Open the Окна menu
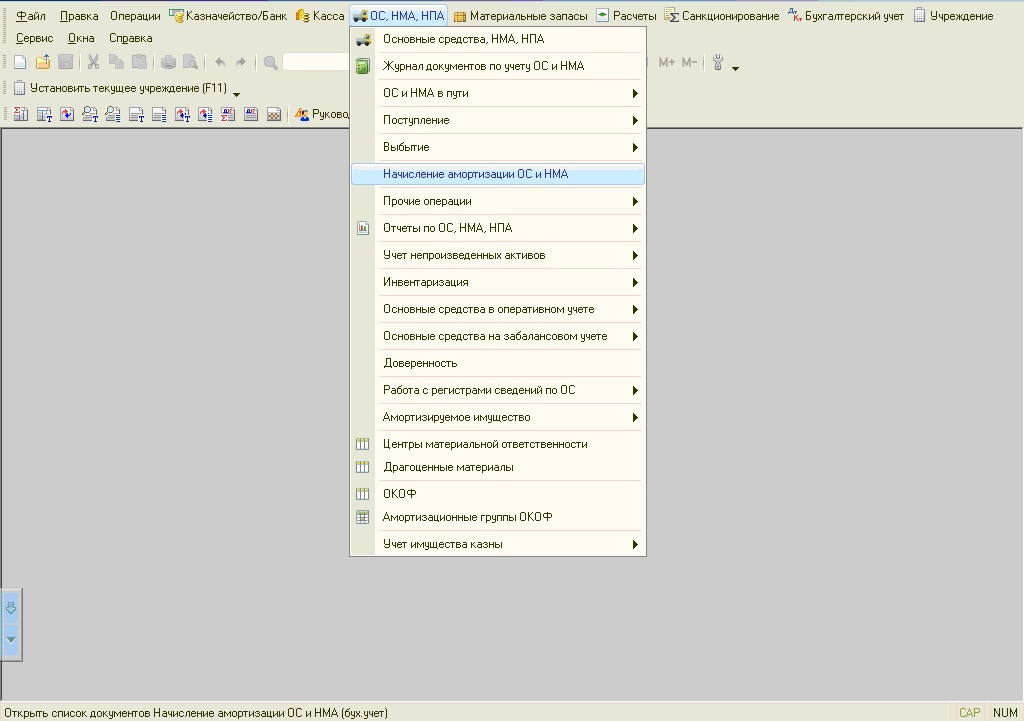This screenshot has height=721, width=1024. point(81,38)
